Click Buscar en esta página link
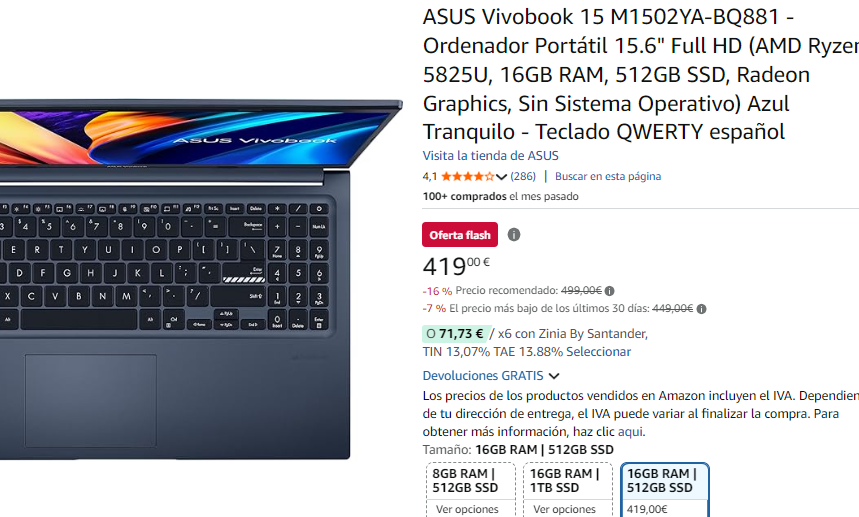859x517 pixels. [608, 176]
